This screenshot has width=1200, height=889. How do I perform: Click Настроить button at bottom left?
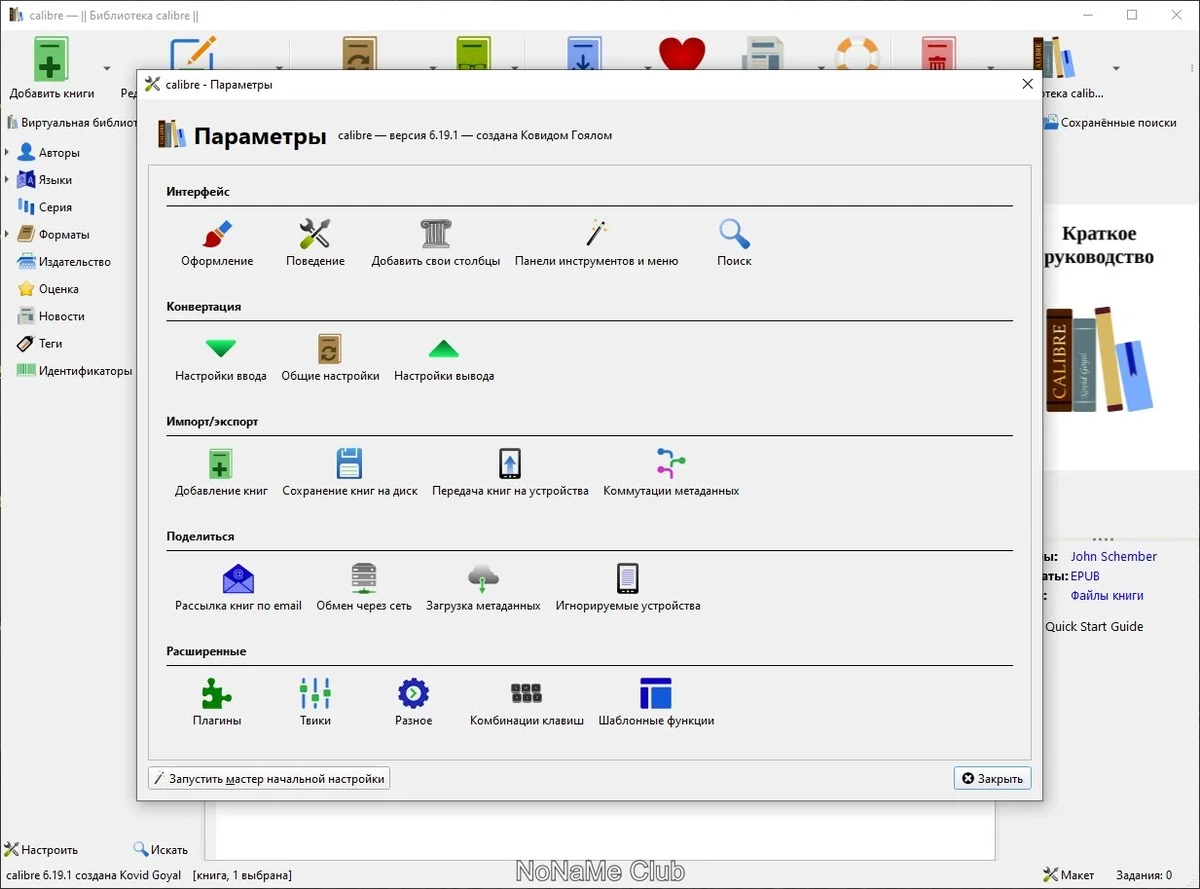tap(41, 849)
